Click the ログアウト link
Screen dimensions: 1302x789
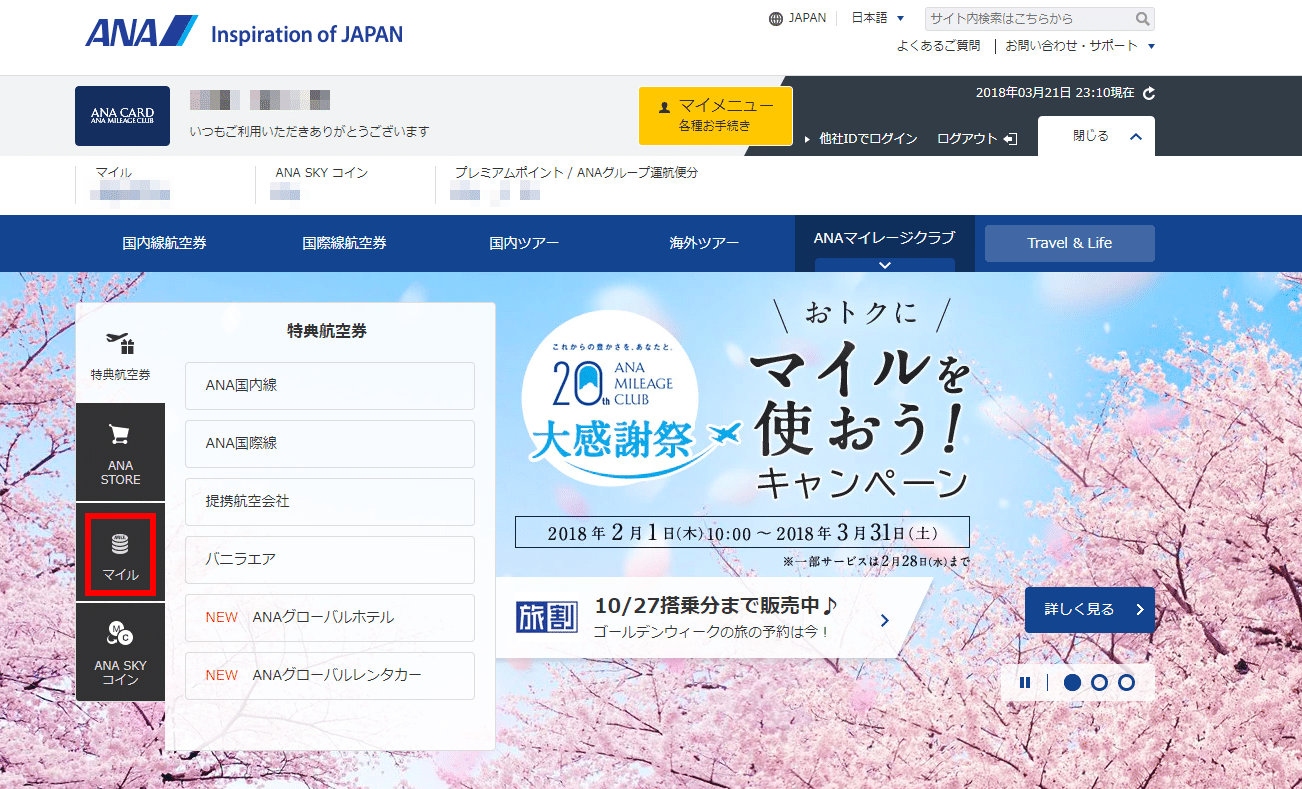pos(976,139)
